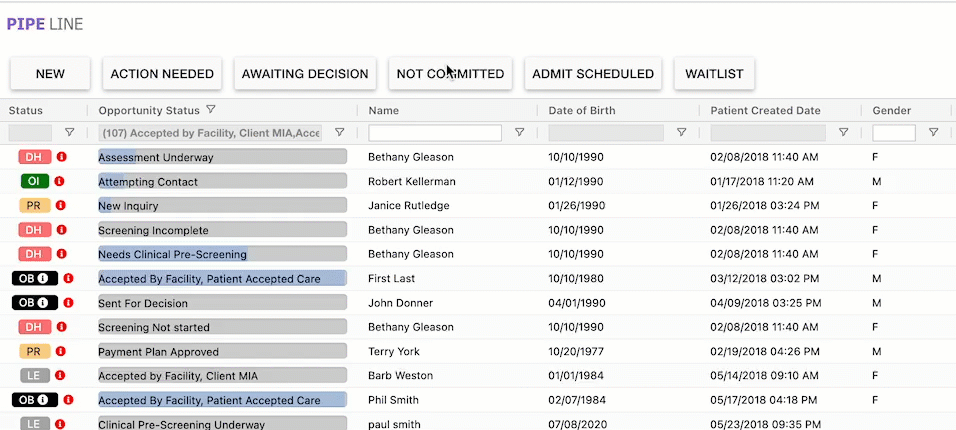
Task: Select the WAITLIST button
Action: point(714,73)
